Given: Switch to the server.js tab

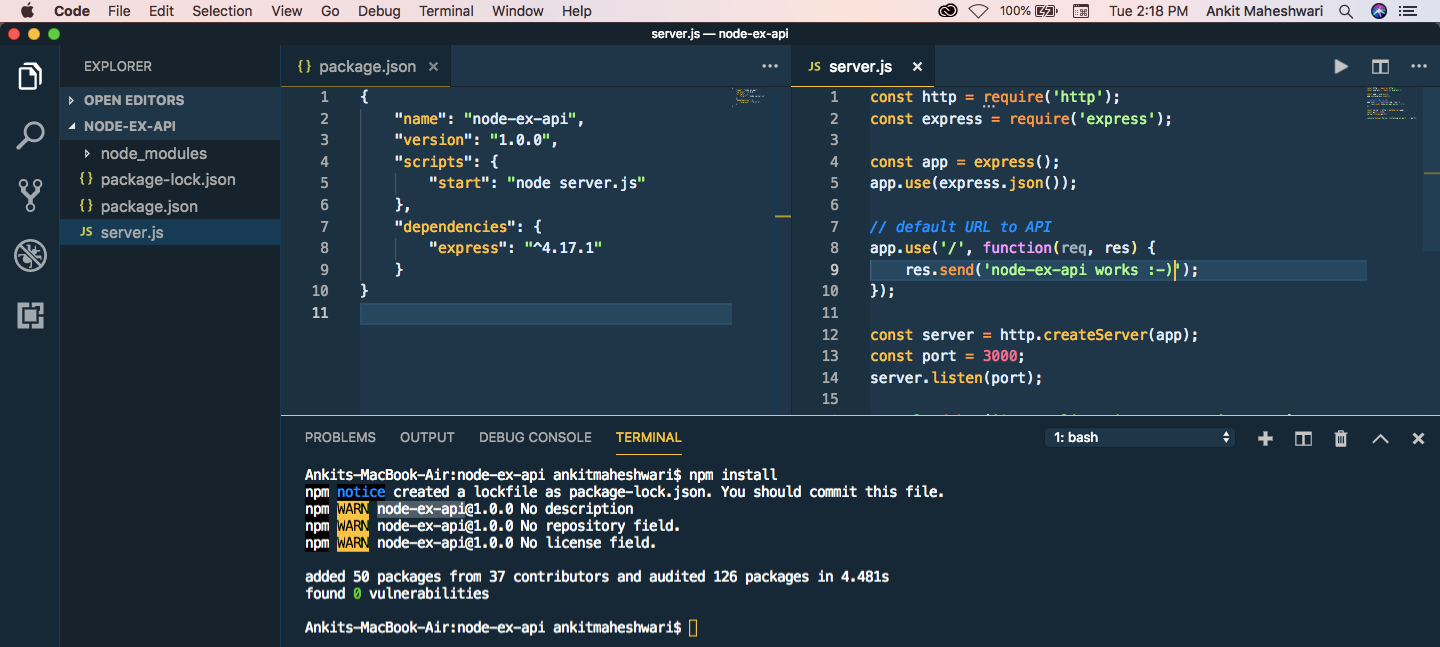Looking at the screenshot, I should (x=861, y=67).
